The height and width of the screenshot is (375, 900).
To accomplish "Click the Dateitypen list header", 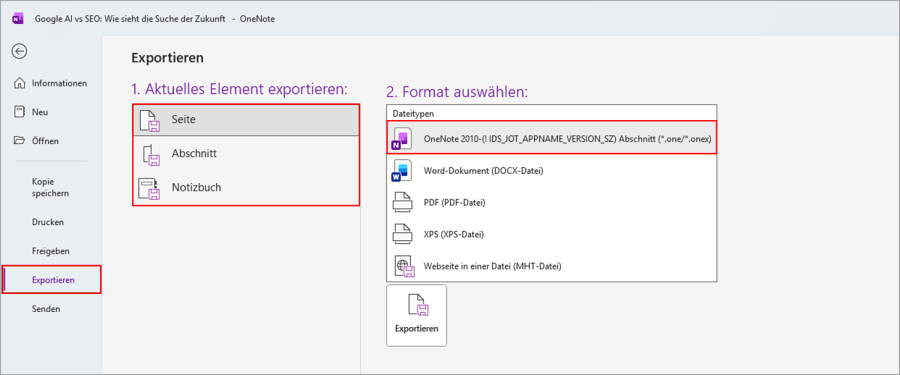I will click(x=552, y=113).
